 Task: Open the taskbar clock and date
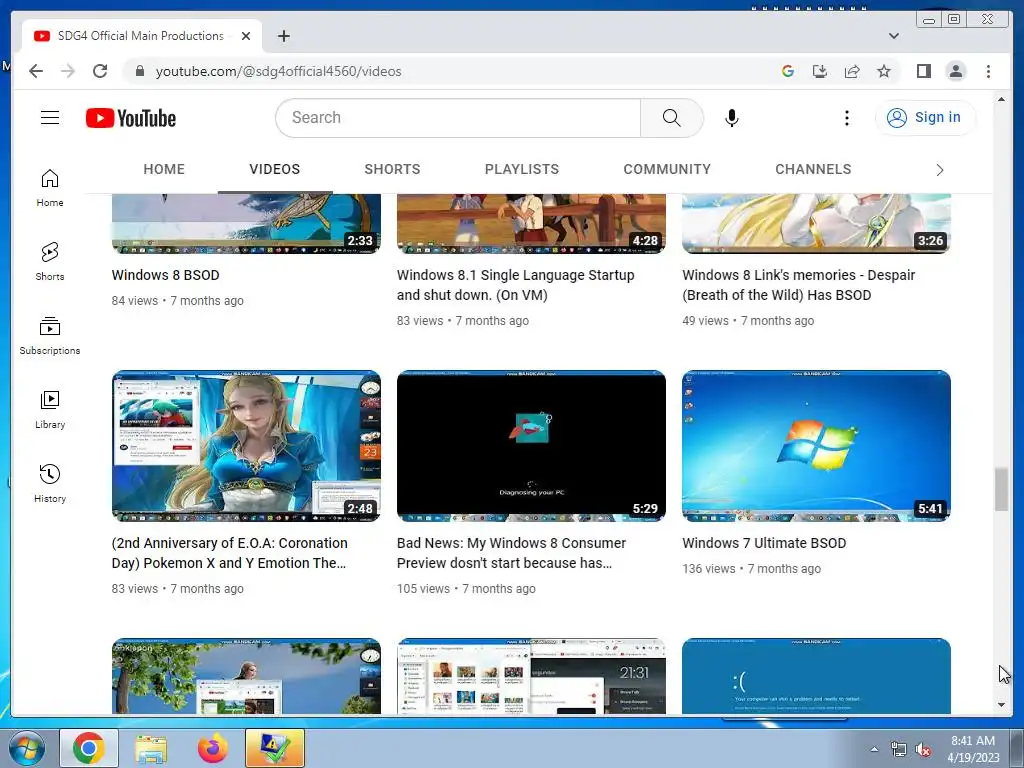click(973, 749)
